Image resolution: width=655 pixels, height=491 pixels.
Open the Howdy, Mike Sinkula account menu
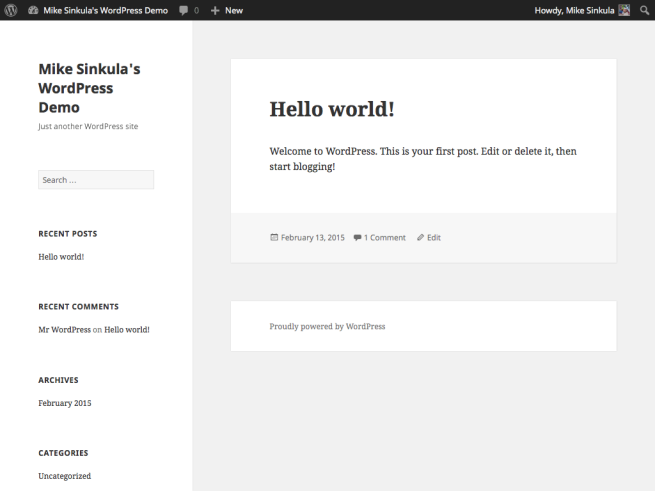click(582, 10)
